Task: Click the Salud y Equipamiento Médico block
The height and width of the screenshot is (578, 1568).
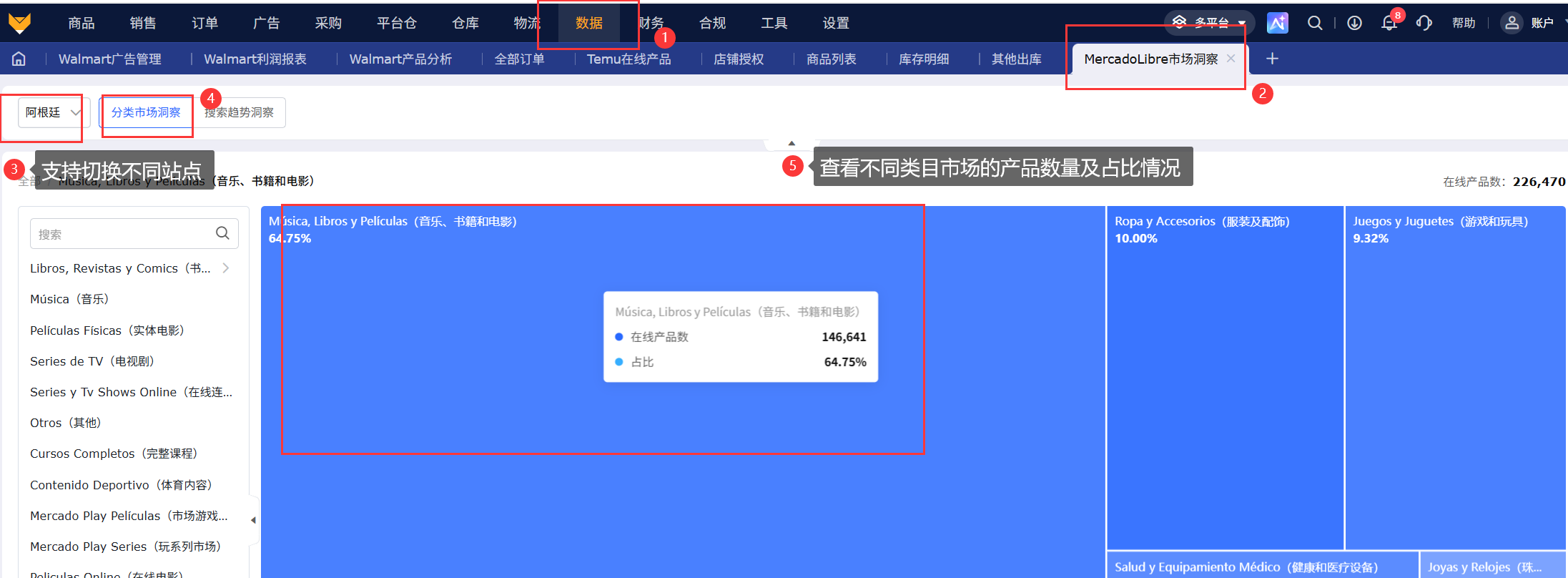Action: click(x=1262, y=565)
